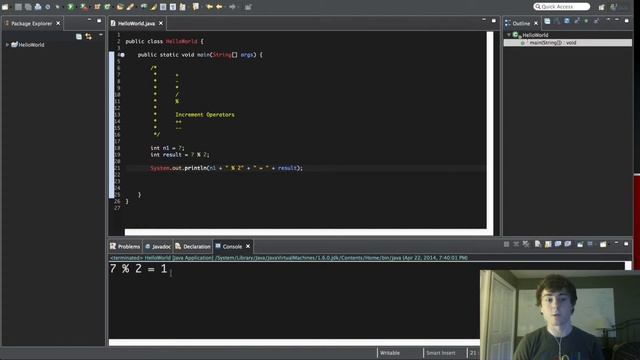Viewport: 640px width, 360px height.
Task: Click the Terminate icon in Console toolbar
Action: click(506, 244)
